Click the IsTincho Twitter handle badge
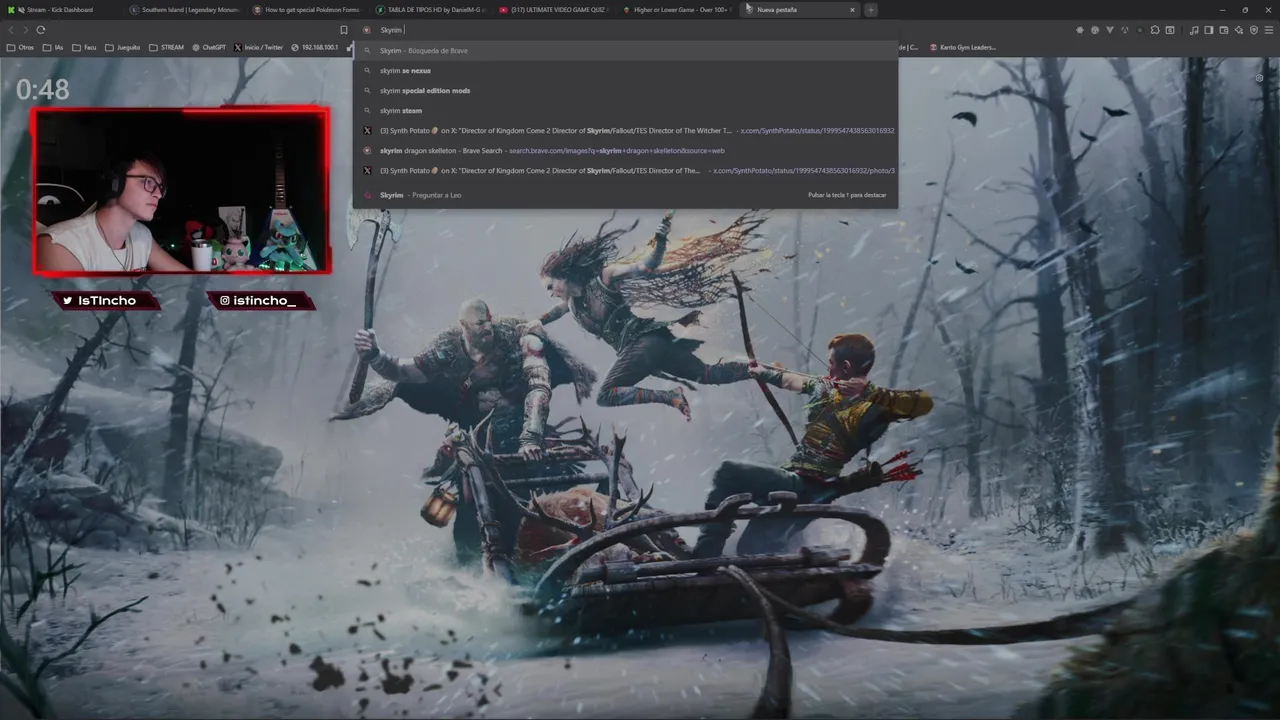Screen dimensions: 1280x720 (106, 300)
